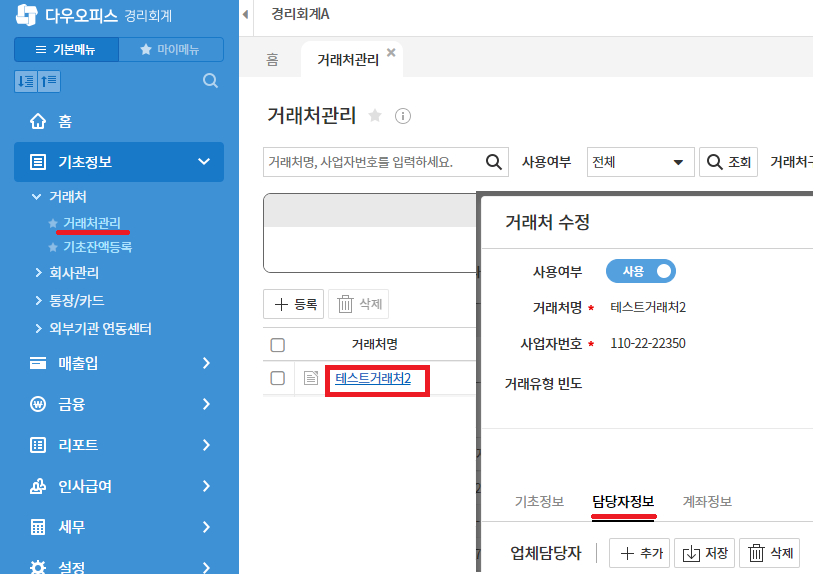Click the info icon beside 거래처관리 title

click(403, 116)
